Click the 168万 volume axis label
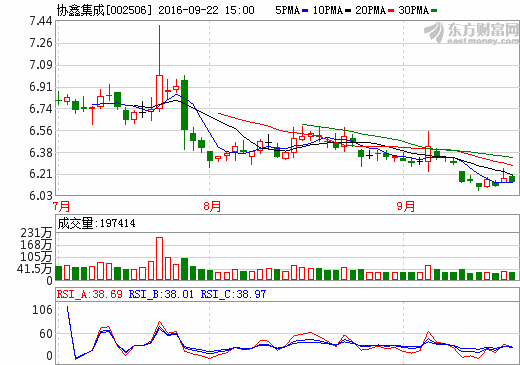 coord(36,245)
